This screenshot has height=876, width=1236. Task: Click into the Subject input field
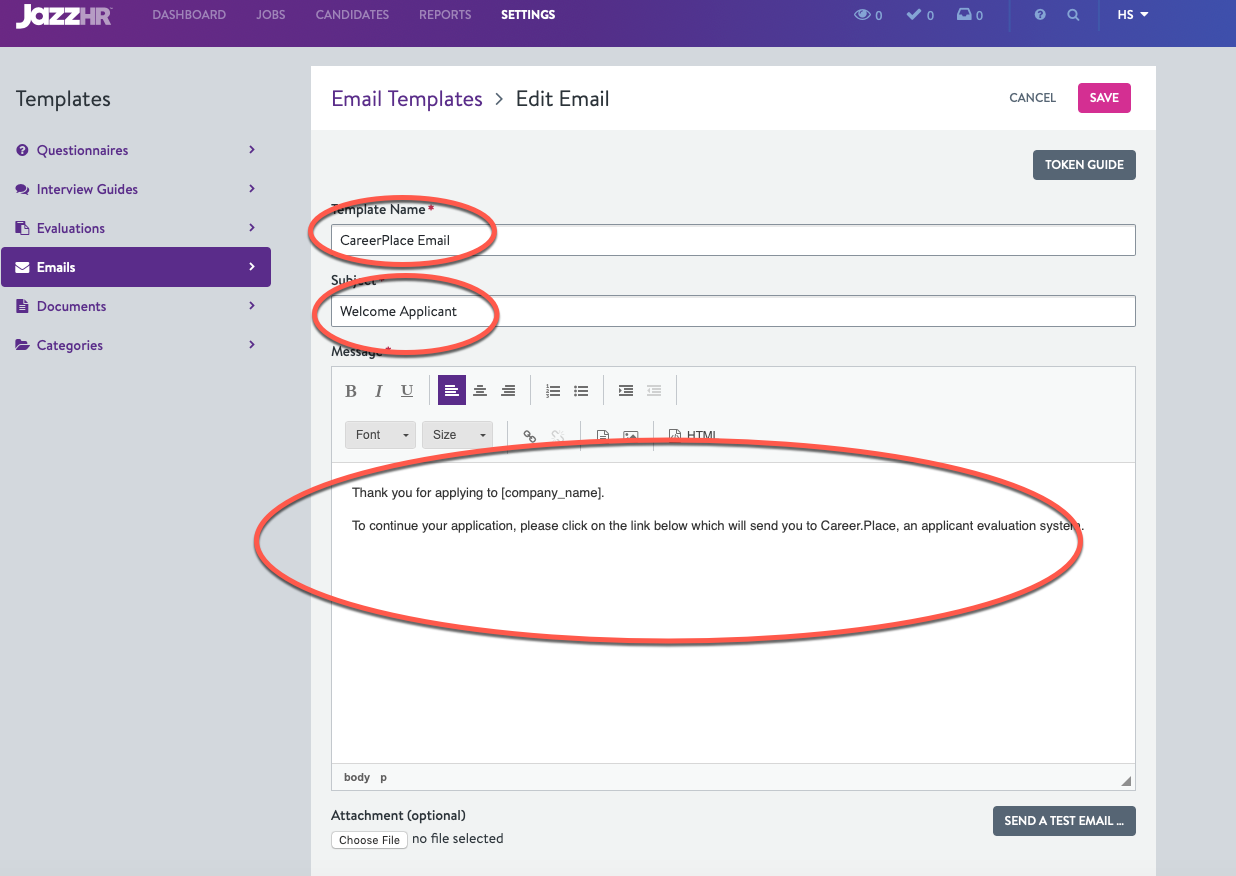733,311
